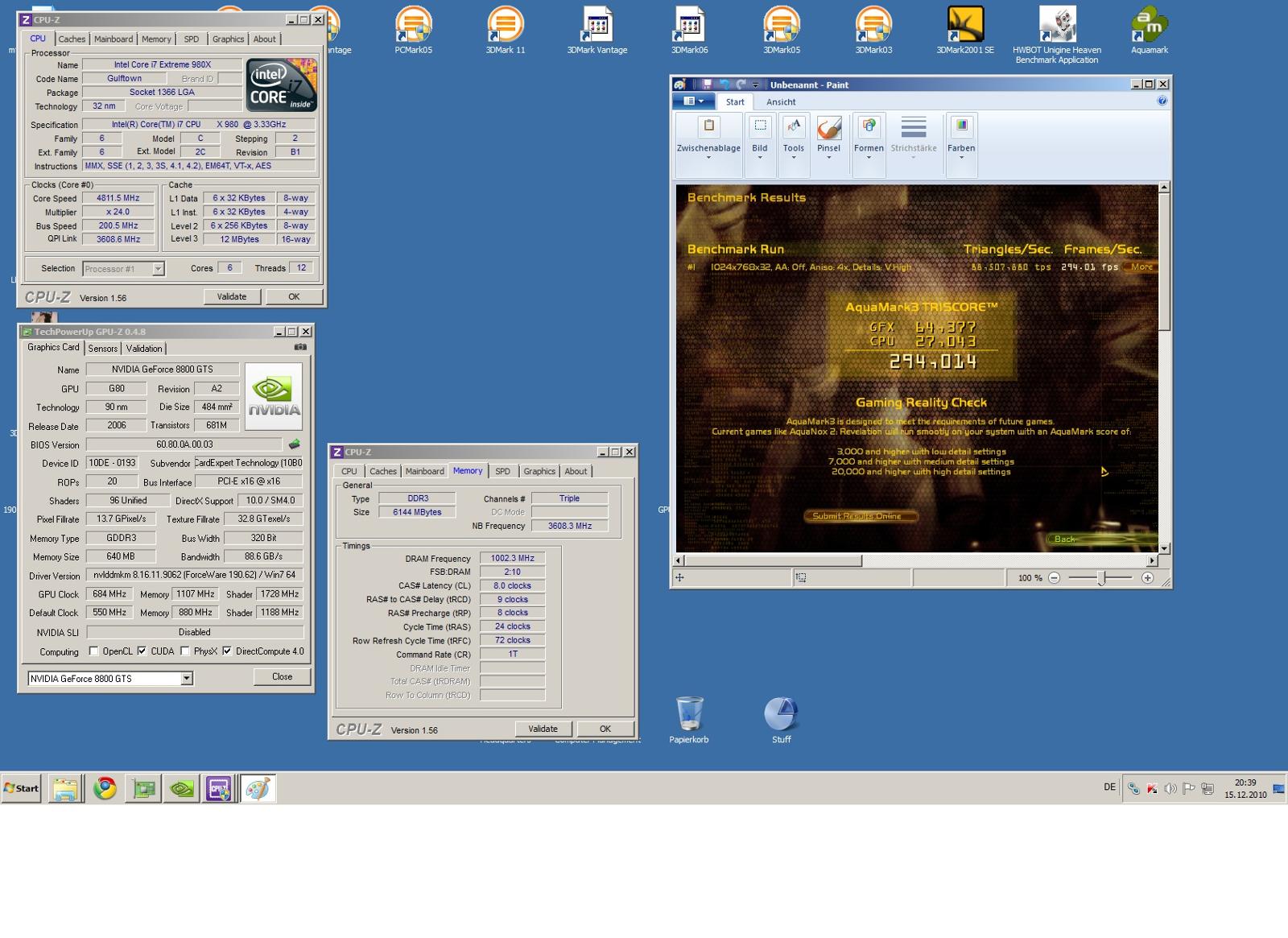
Task: Open the Sensors tab in GPU-Z
Action: [102, 348]
